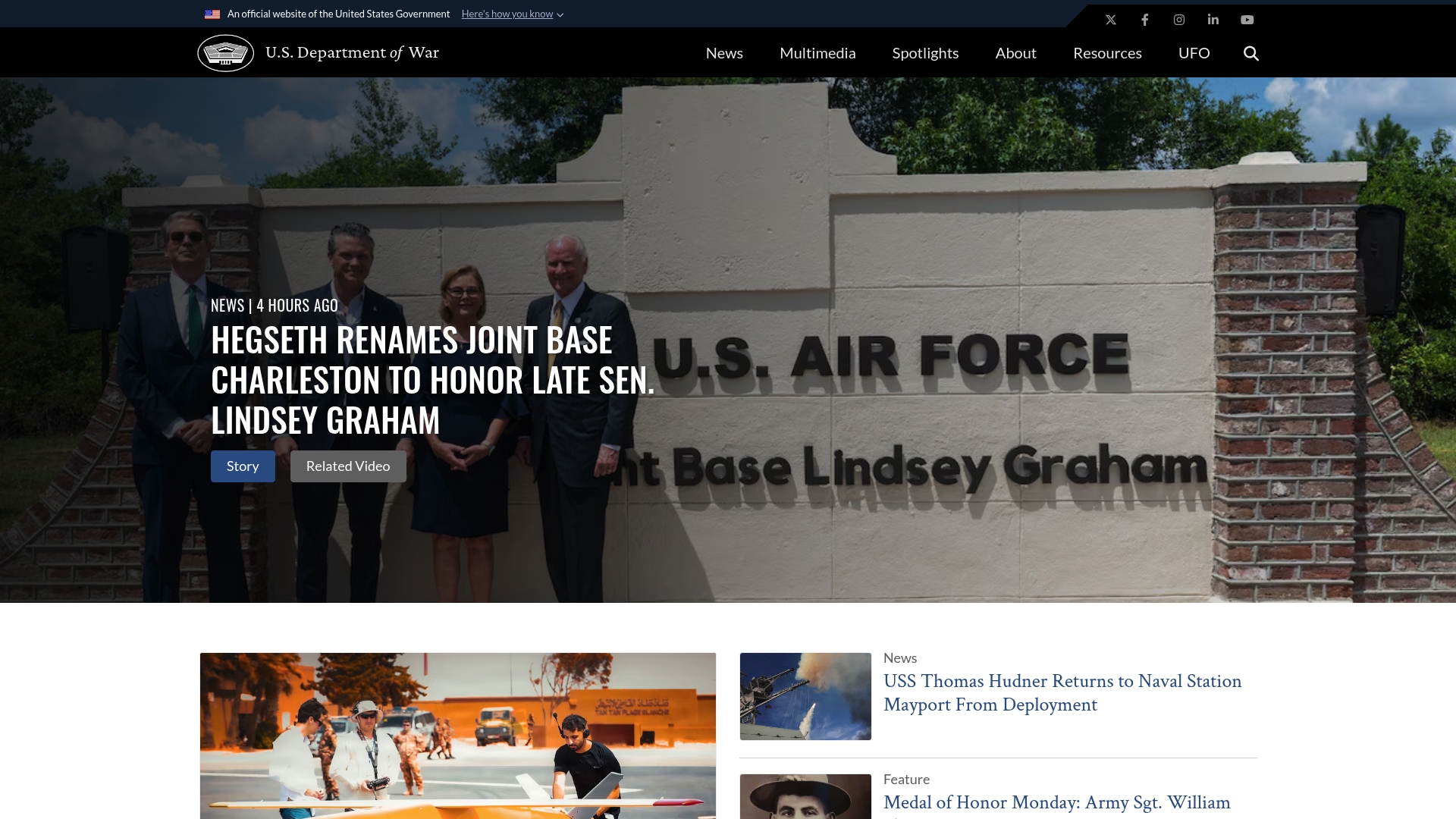Screen dimensions: 1456x819
Task: Click the Pentagon seal logo
Action: pos(226,53)
